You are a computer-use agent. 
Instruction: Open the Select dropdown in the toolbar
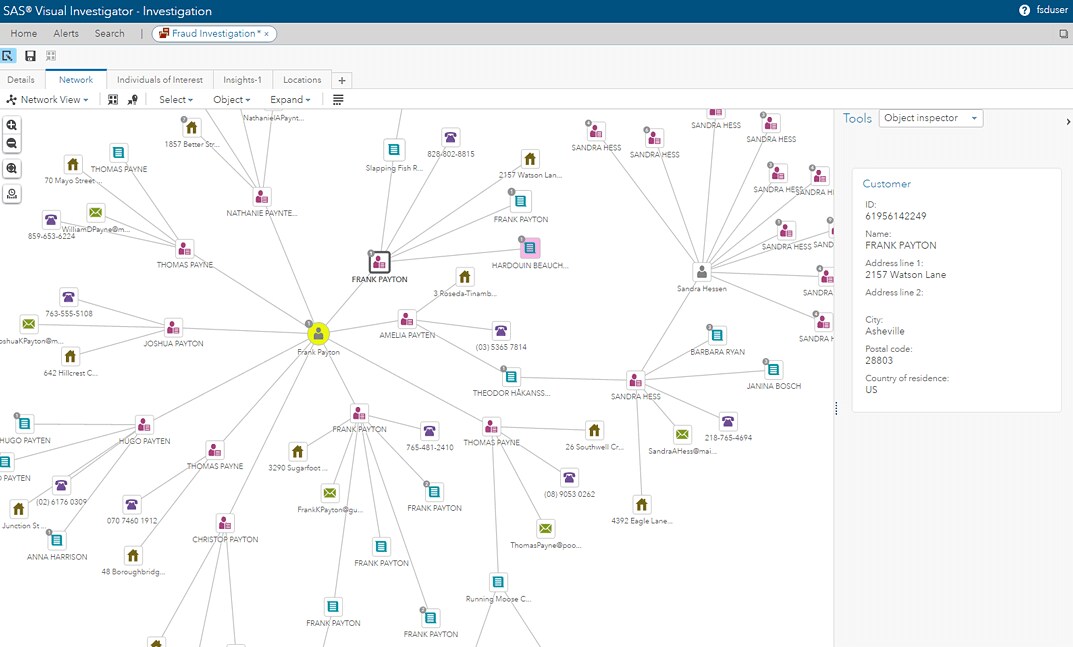(x=175, y=99)
